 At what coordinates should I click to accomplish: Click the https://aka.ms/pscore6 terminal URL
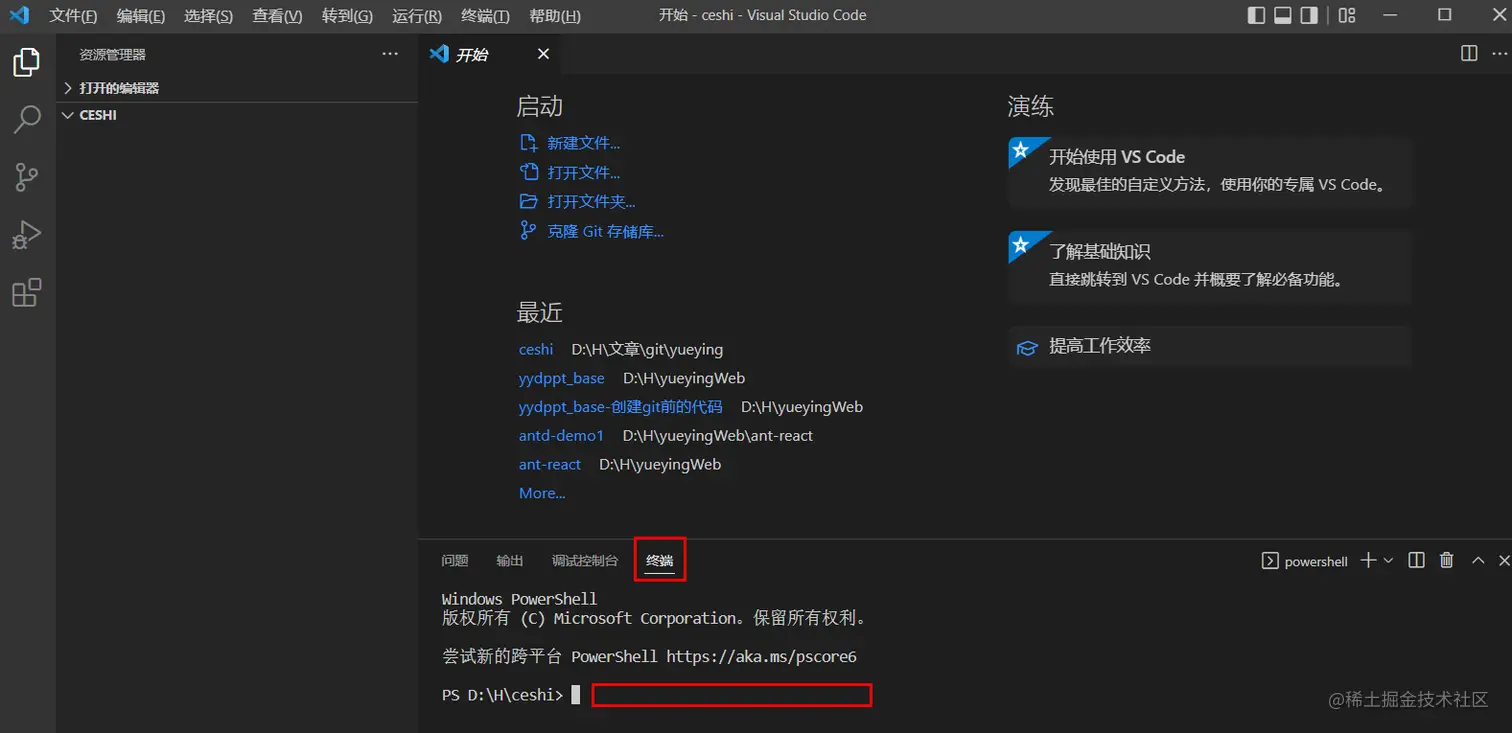coord(761,657)
